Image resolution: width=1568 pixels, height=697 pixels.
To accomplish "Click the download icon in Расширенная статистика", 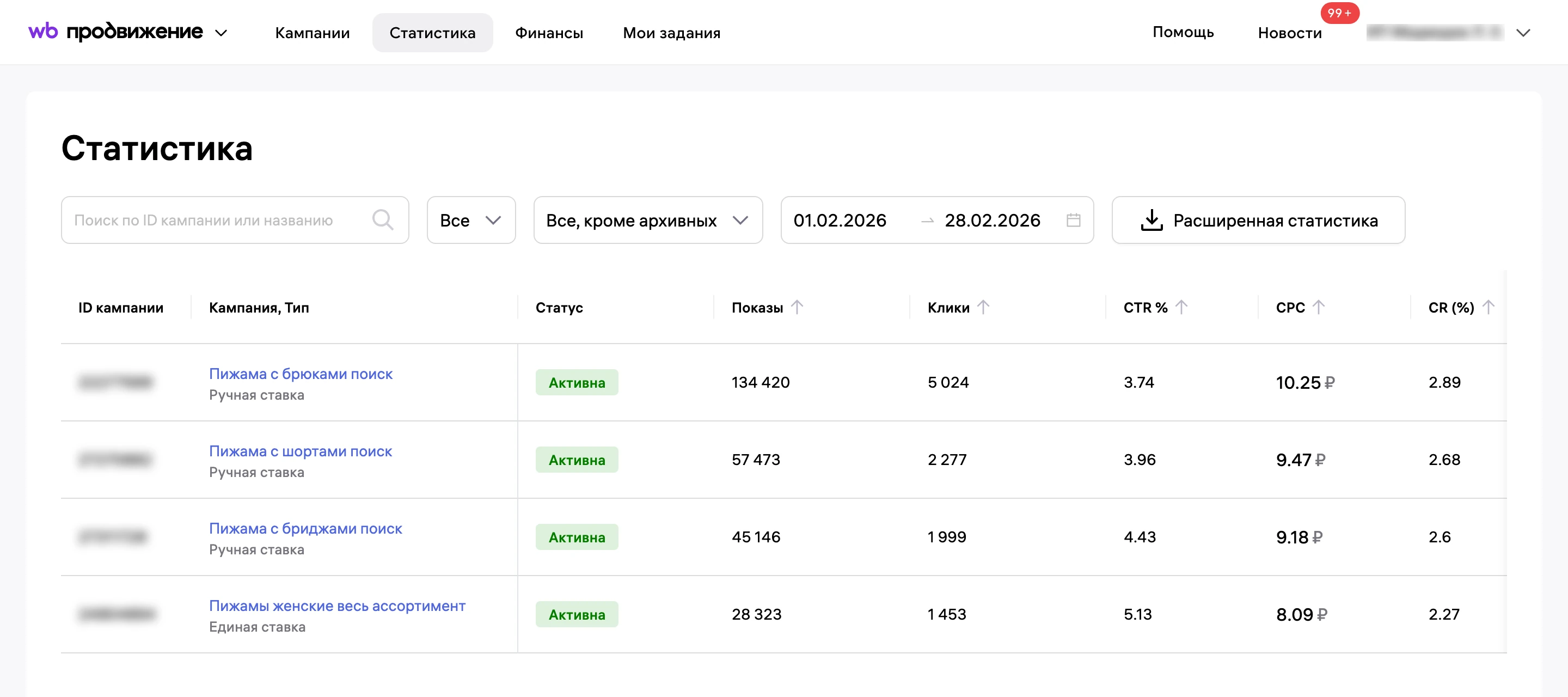I will (1151, 220).
